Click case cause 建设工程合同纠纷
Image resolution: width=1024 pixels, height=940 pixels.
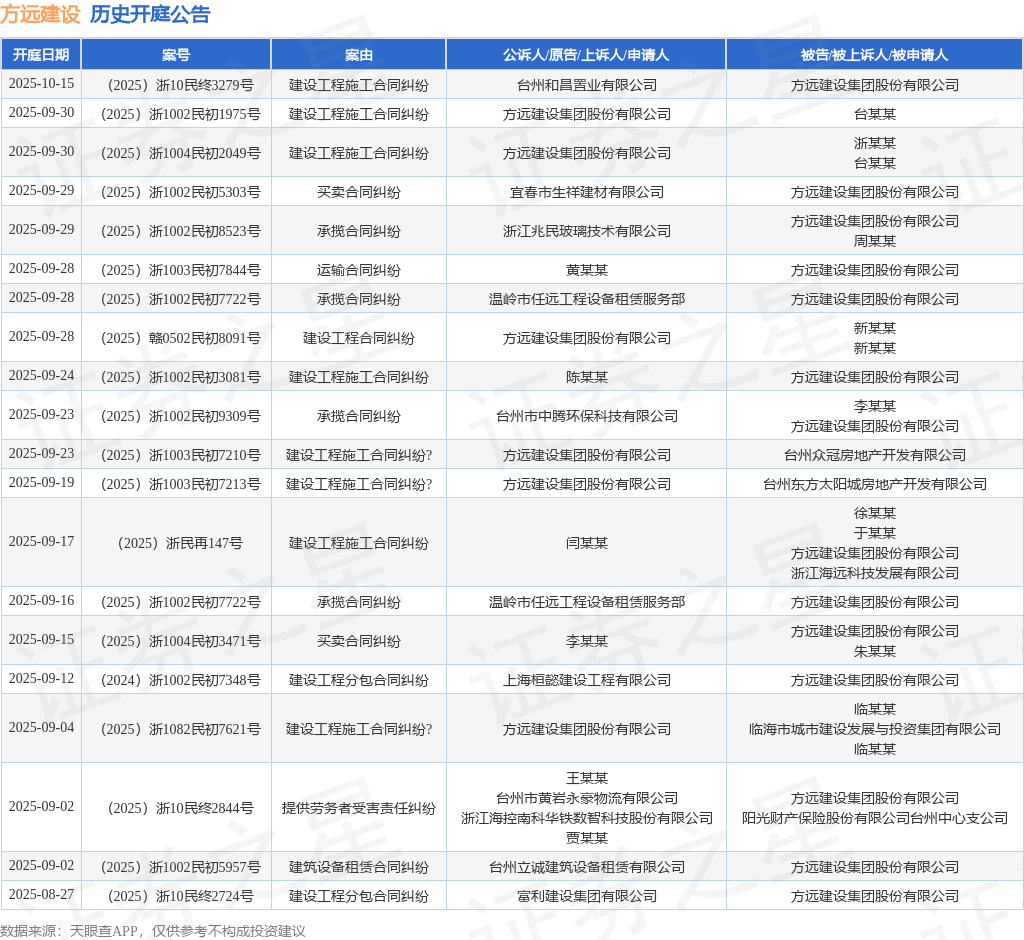coord(359,338)
